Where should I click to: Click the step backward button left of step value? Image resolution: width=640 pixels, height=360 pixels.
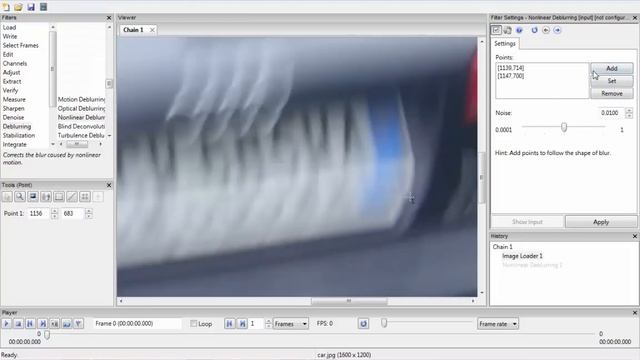[230, 324]
